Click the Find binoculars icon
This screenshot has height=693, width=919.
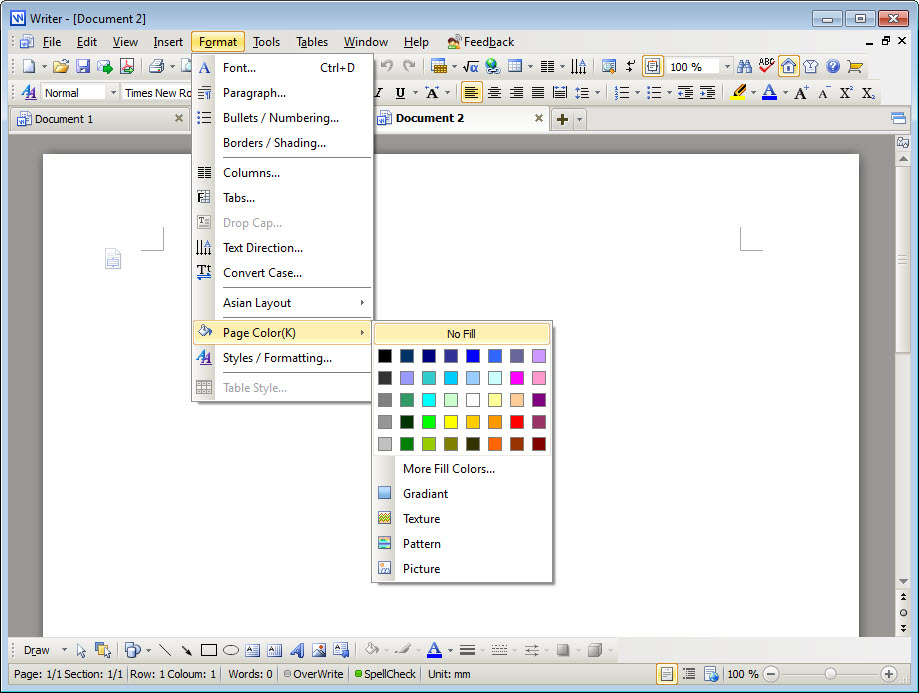point(744,67)
